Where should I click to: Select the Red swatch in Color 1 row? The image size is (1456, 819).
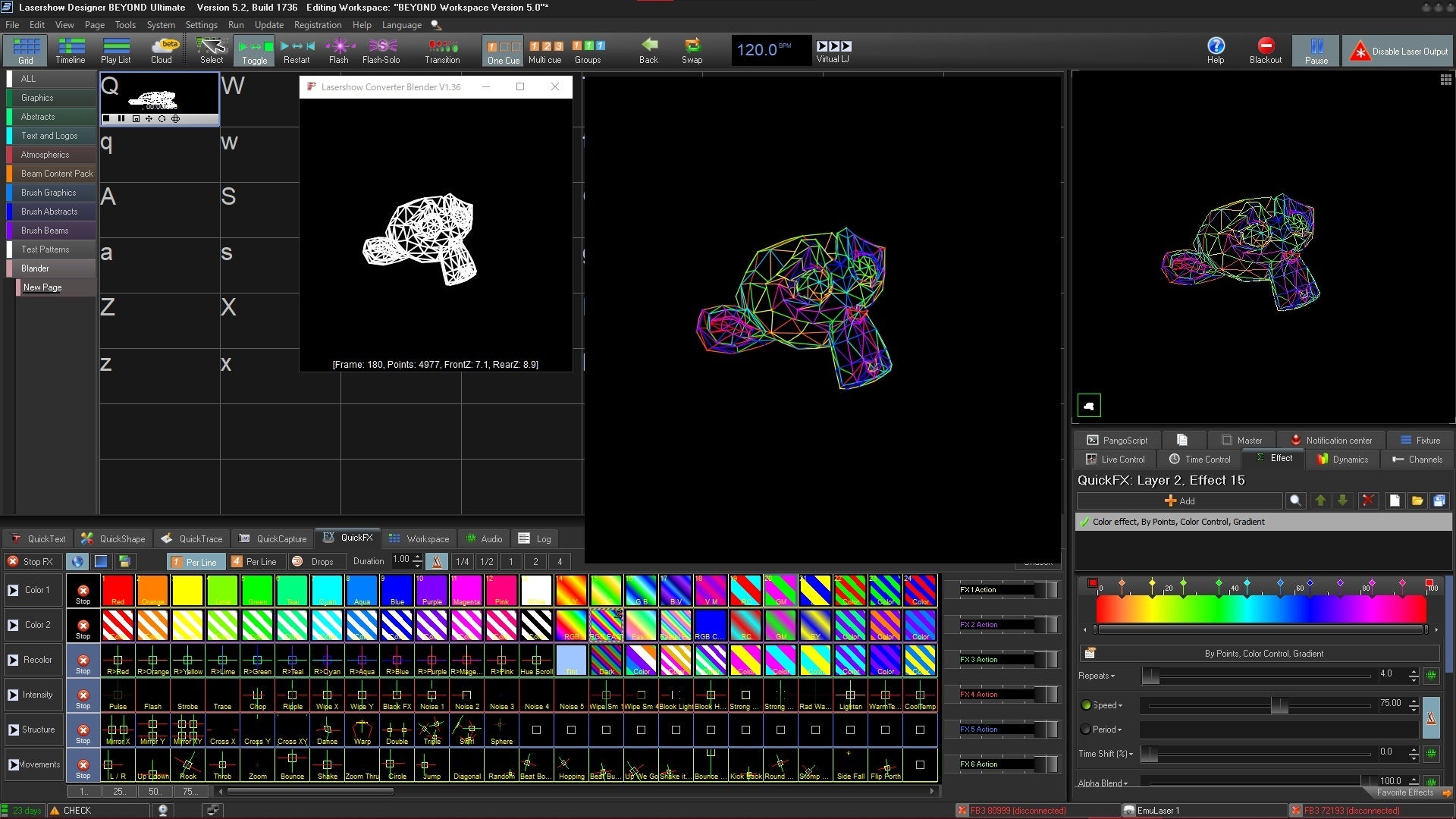click(x=118, y=590)
